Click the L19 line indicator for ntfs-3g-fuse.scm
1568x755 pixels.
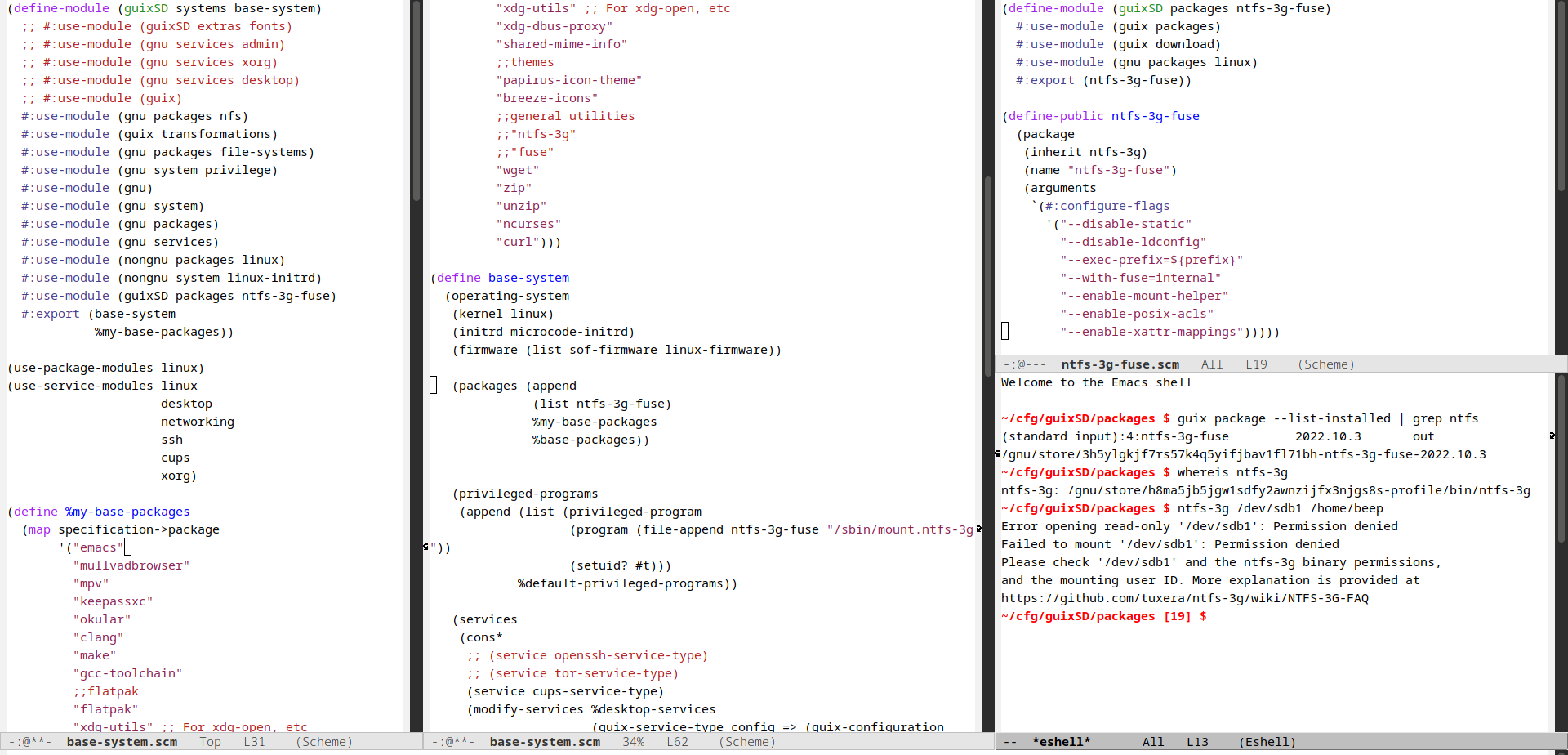pyautogui.click(x=1256, y=364)
